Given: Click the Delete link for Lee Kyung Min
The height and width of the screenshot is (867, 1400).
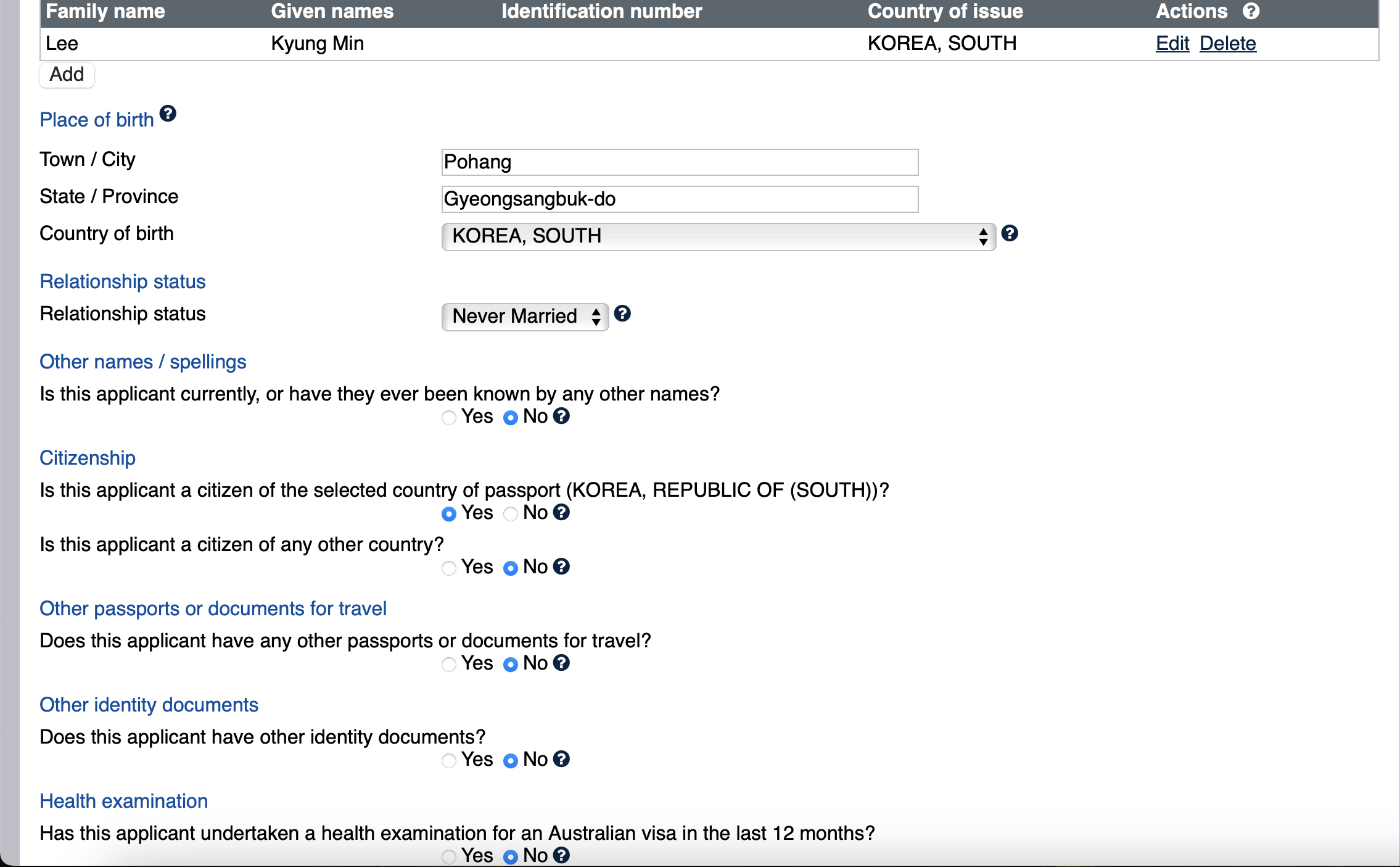Looking at the screenshot, I should 1227,43.
